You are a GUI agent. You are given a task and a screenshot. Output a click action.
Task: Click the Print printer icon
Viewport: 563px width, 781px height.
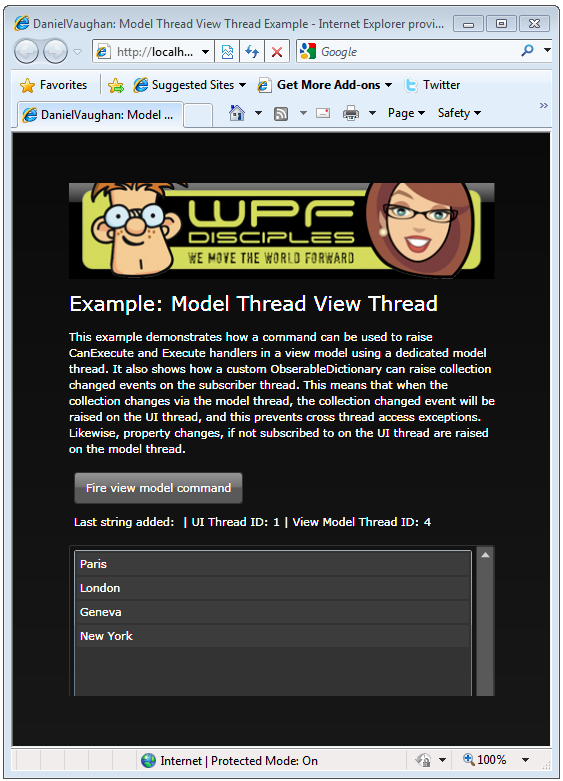coord(351,114)
